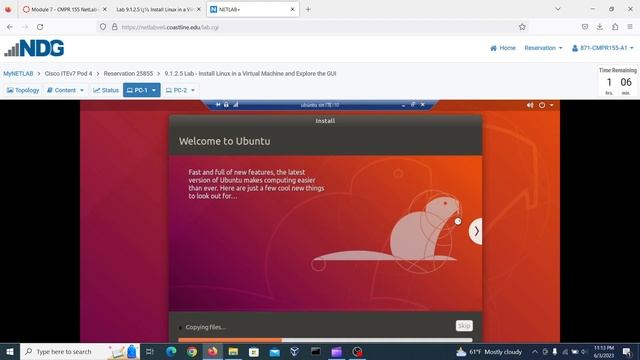Viewport: 640px width, 360px height.
Task: Open File Explorer from the taskbar
Action: 233,351
